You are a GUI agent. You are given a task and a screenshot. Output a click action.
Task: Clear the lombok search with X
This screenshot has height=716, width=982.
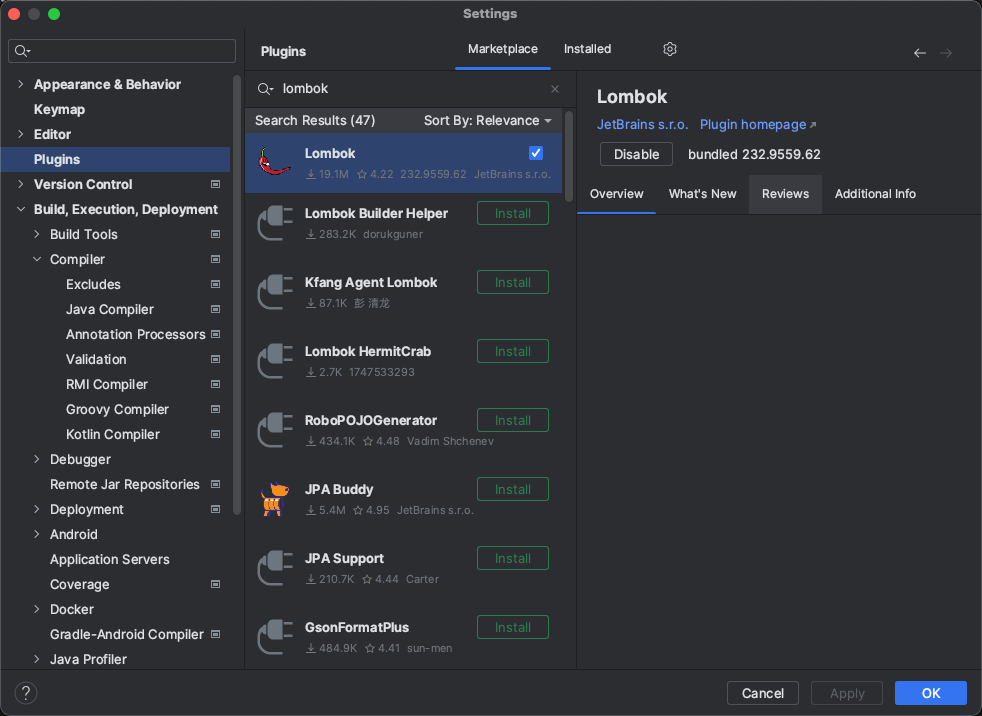click(x=554, y=89)
